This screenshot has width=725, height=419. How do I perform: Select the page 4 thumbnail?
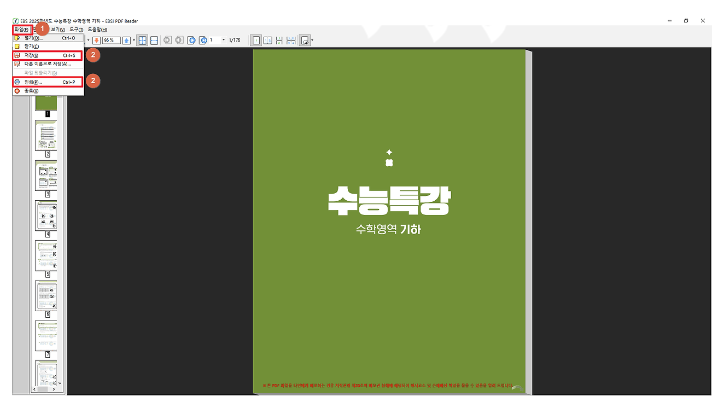click(46, 216)
